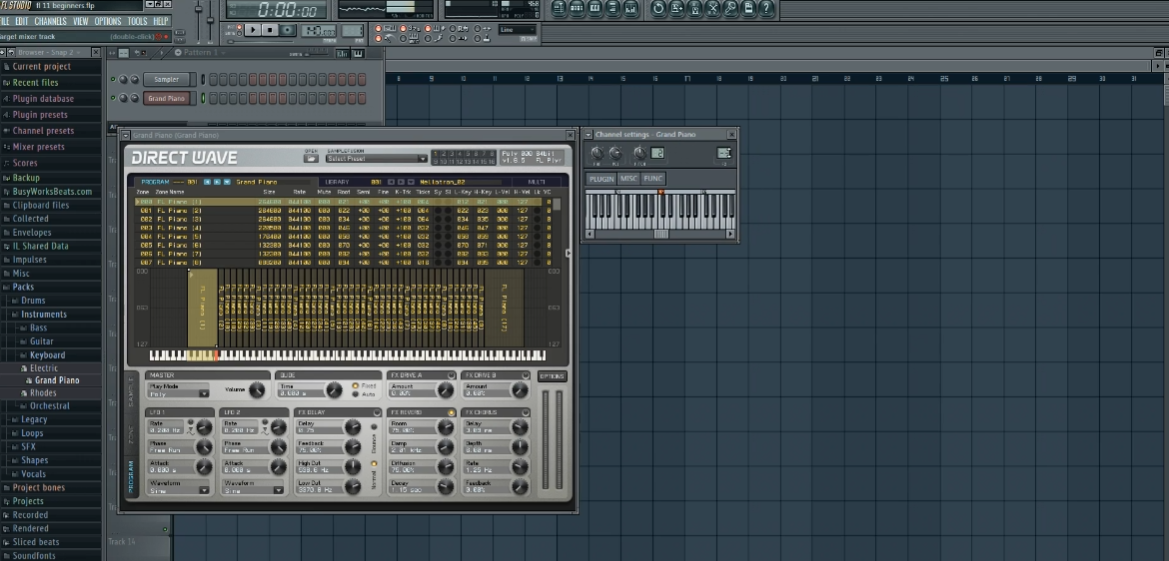Viewport: 1169px width, 561px height.
Task: Open the Line snap dropdown in toolbar
Action: (x=517, y=30)
